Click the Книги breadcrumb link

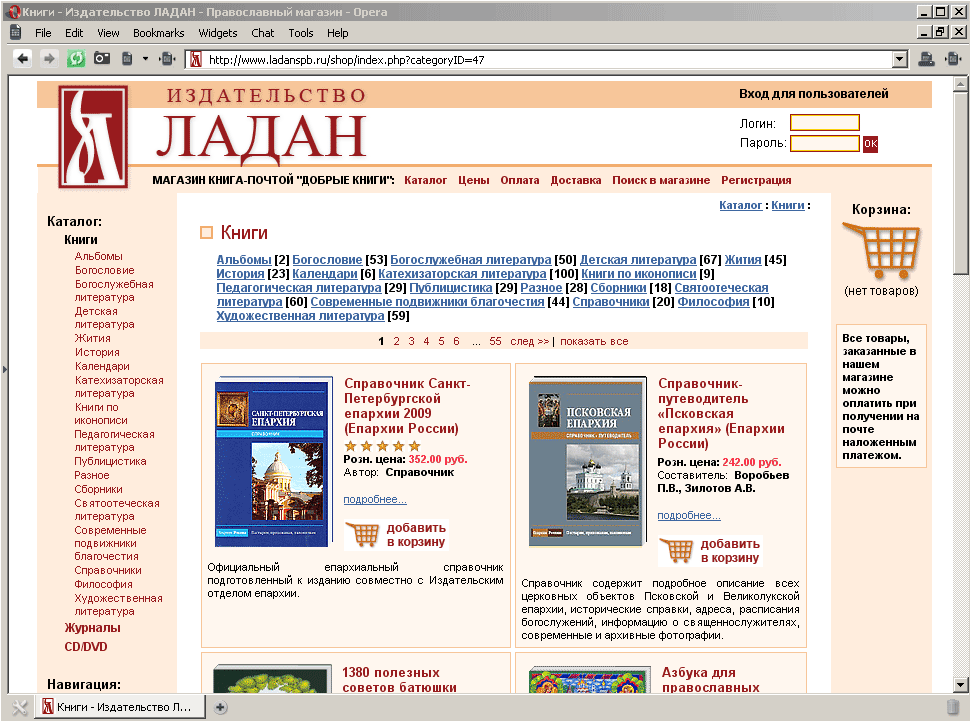pyautogui.click(x=788, y=205)
